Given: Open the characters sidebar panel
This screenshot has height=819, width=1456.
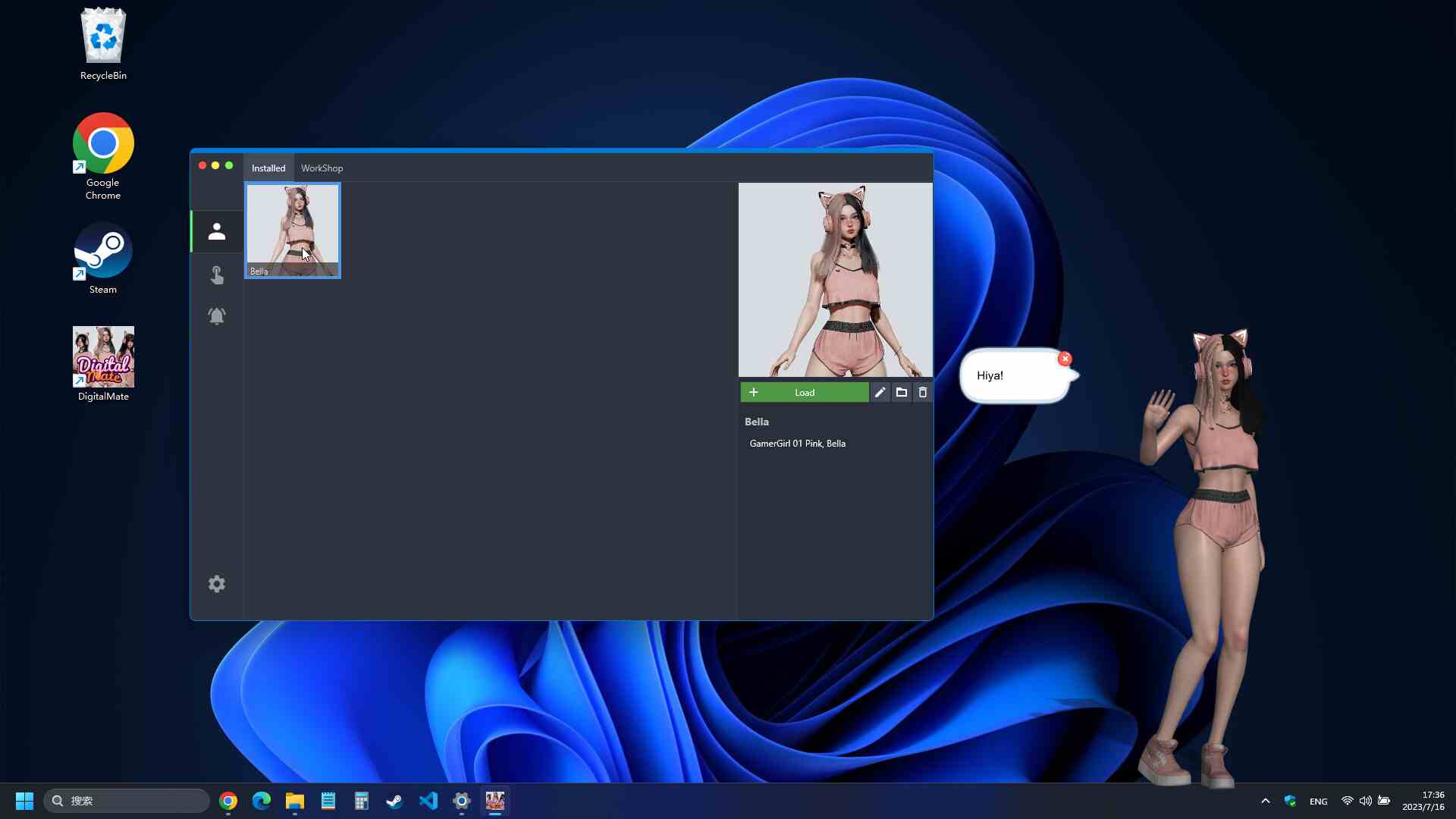Looking at the screenshot, I should pos(217,231).
